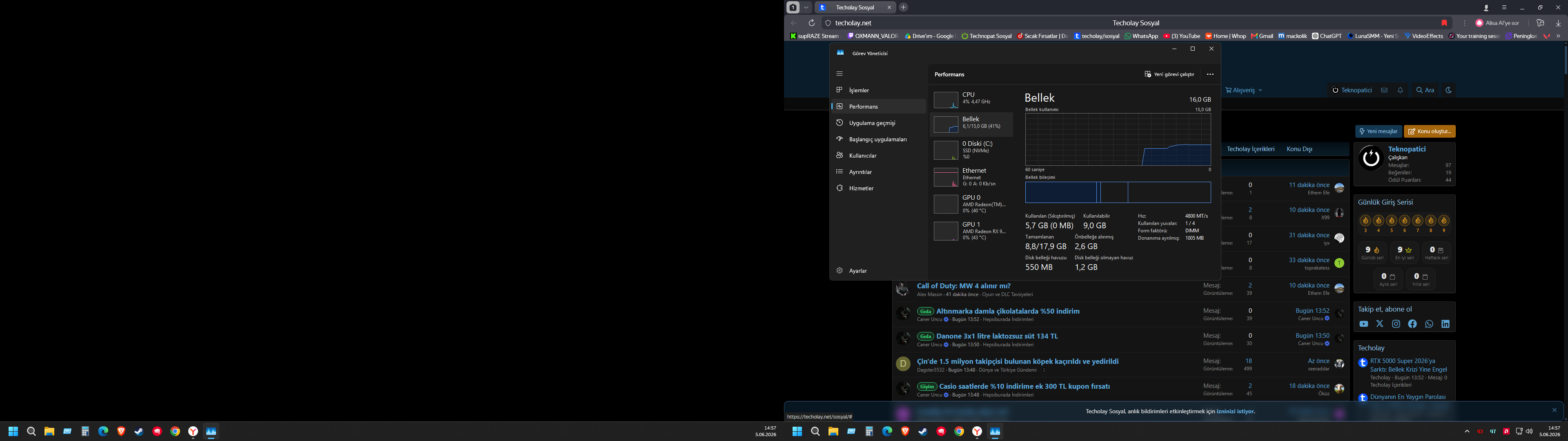Close the Techolay Sosyal tab
The width and height of the screenshot is (1568, 441).
[x=889, y=7]
